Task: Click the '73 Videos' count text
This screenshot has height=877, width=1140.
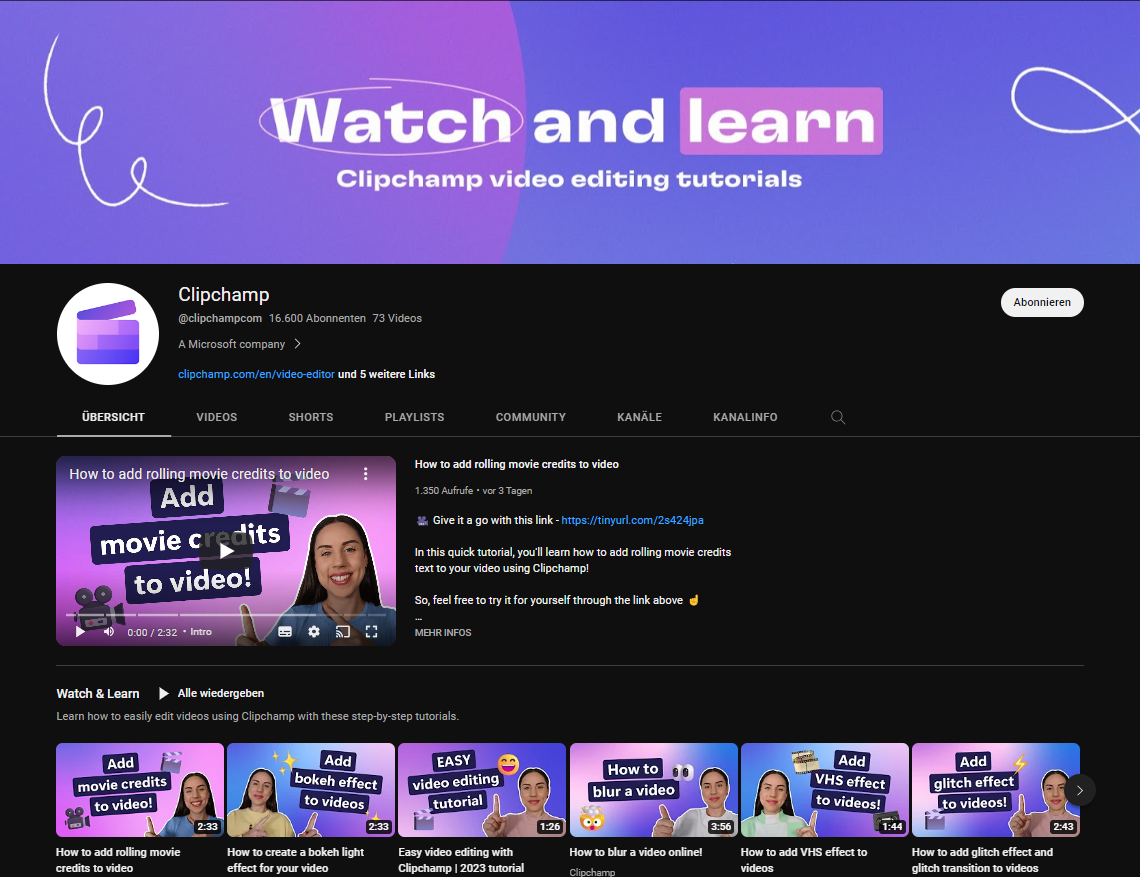Action: coord(397,319)
